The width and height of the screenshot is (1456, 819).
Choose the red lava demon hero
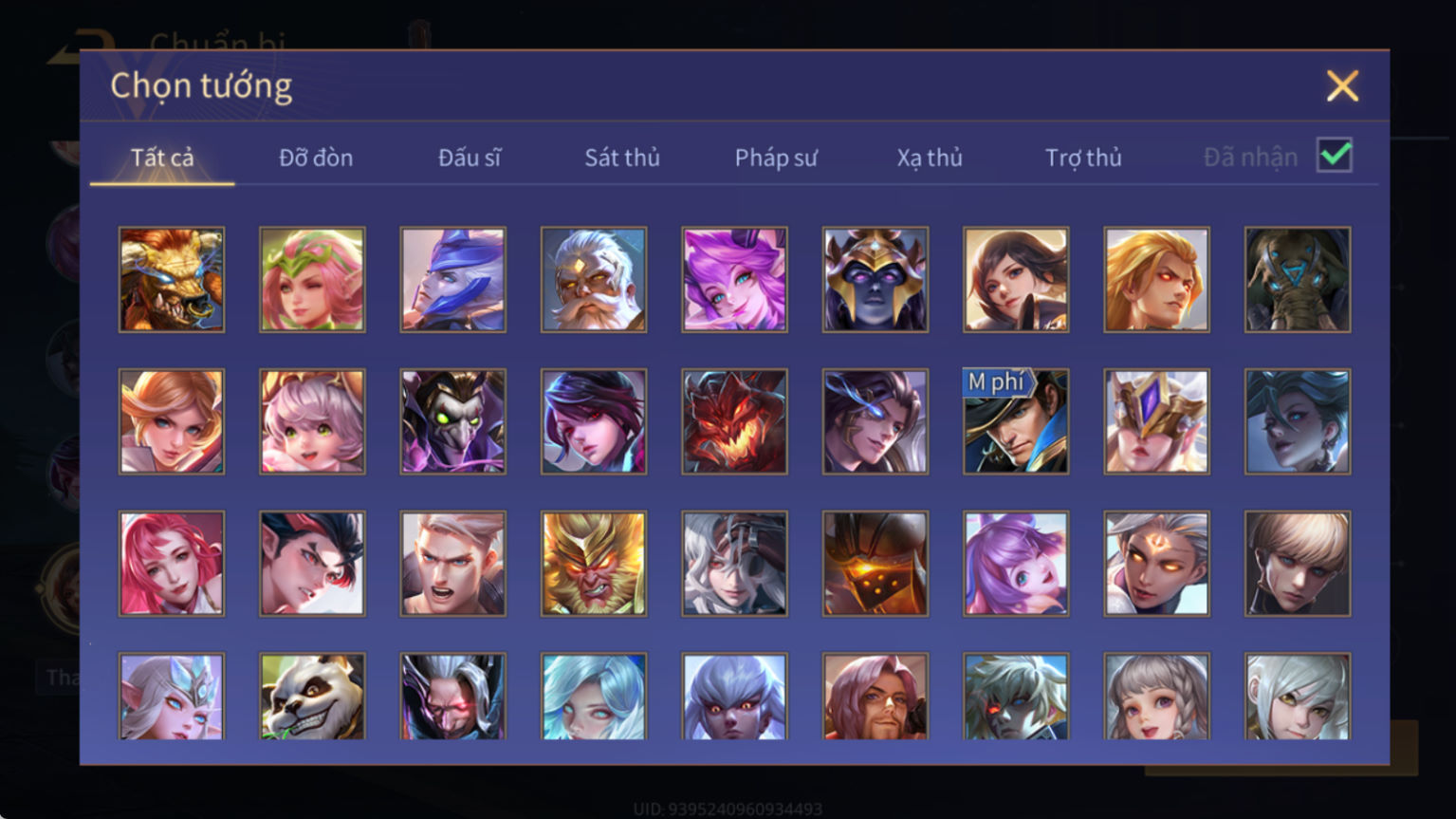734,421
